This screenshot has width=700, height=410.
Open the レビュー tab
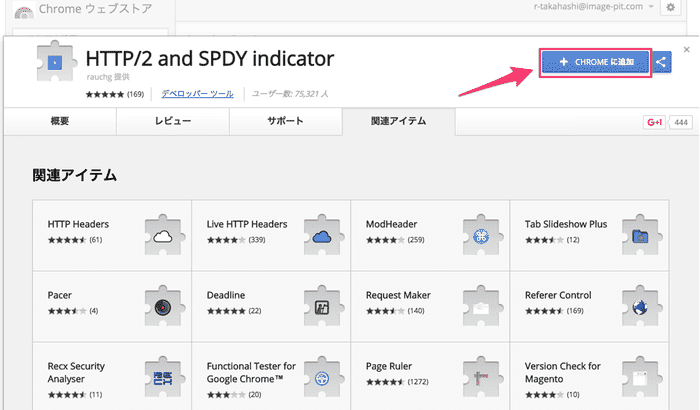click(172, 121)
